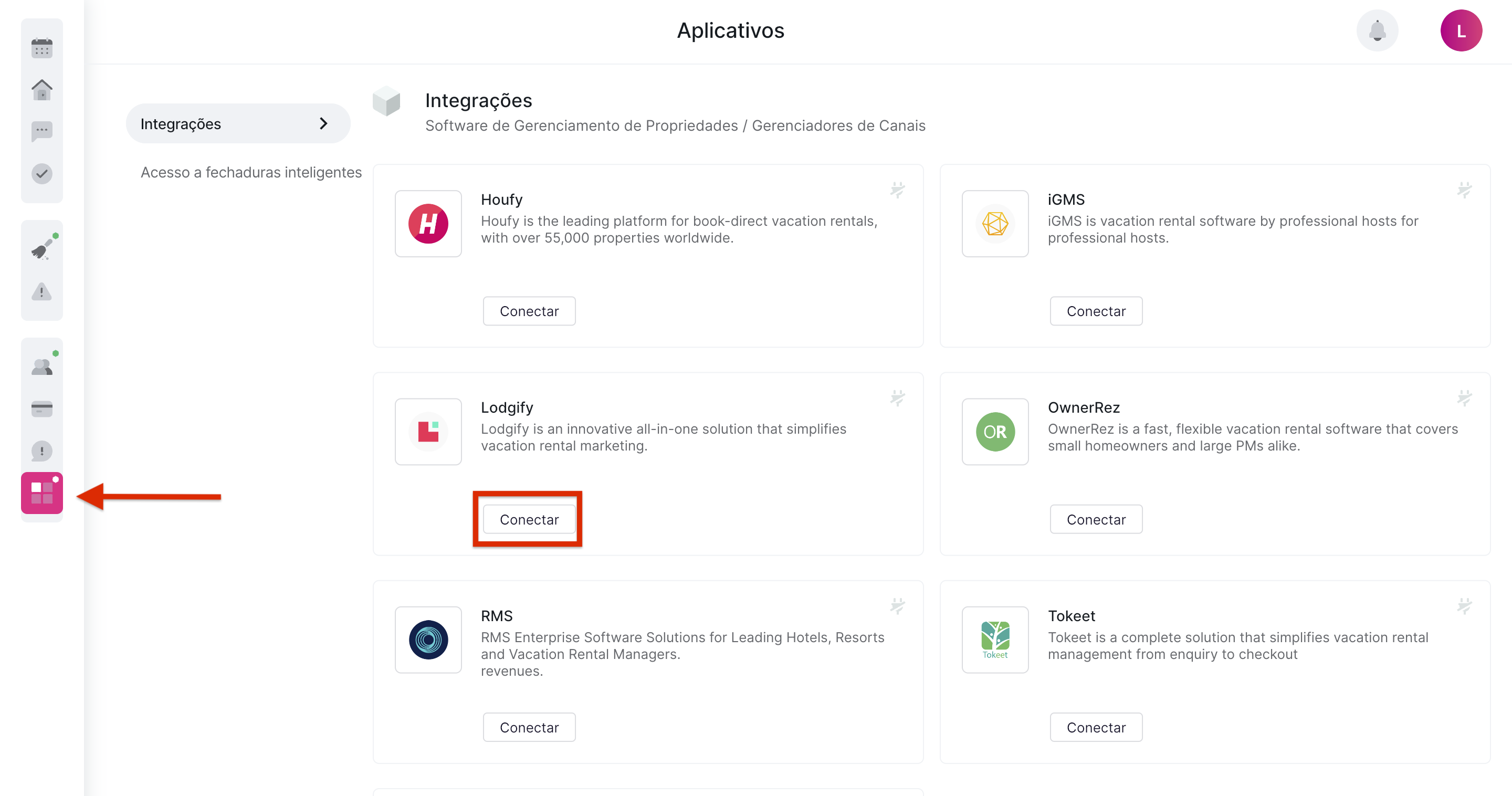This screenshot has height=796, width=1512.
Task: Connect the Lodgify integration
Action: pos(529,519)
